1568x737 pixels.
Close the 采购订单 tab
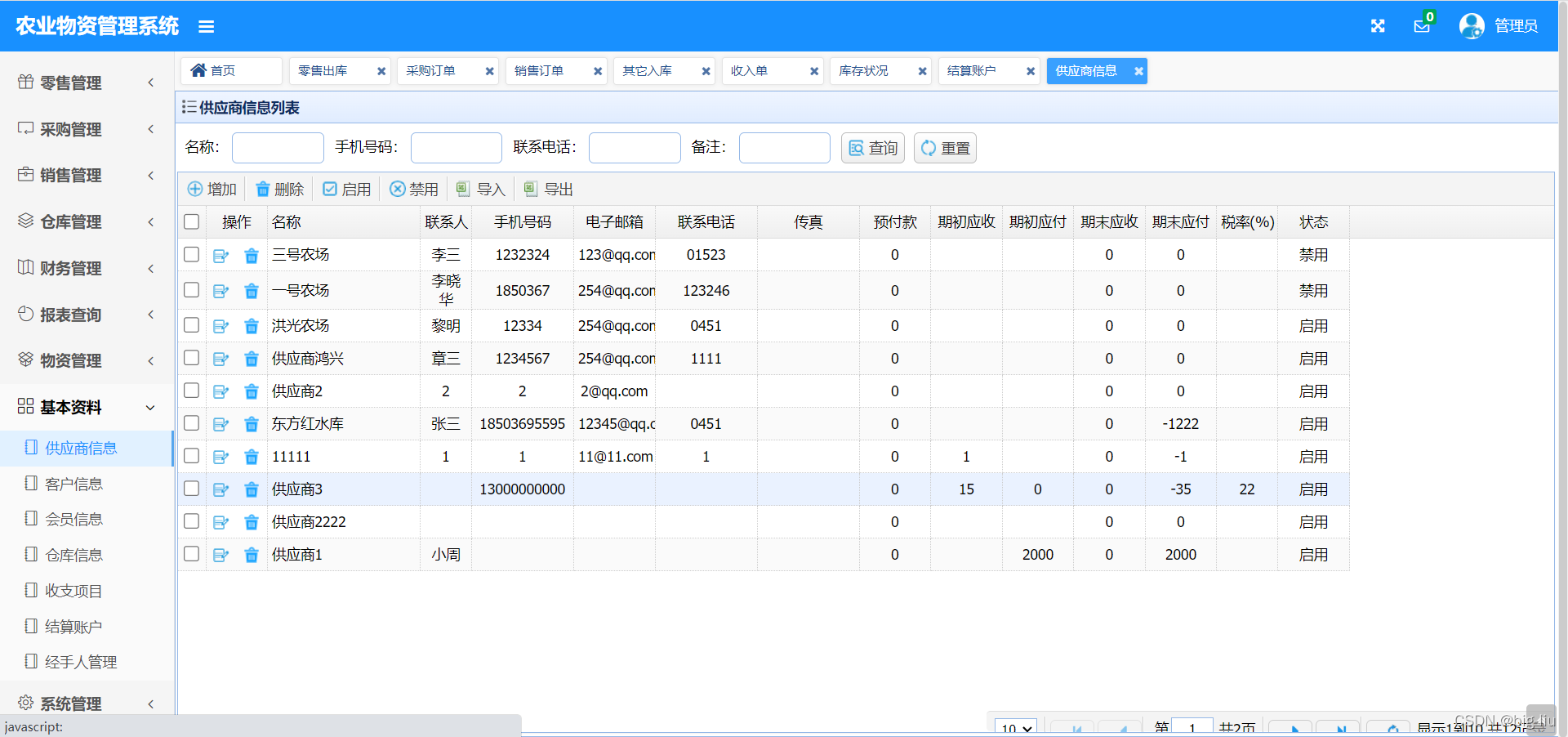(x=490, y=71)
